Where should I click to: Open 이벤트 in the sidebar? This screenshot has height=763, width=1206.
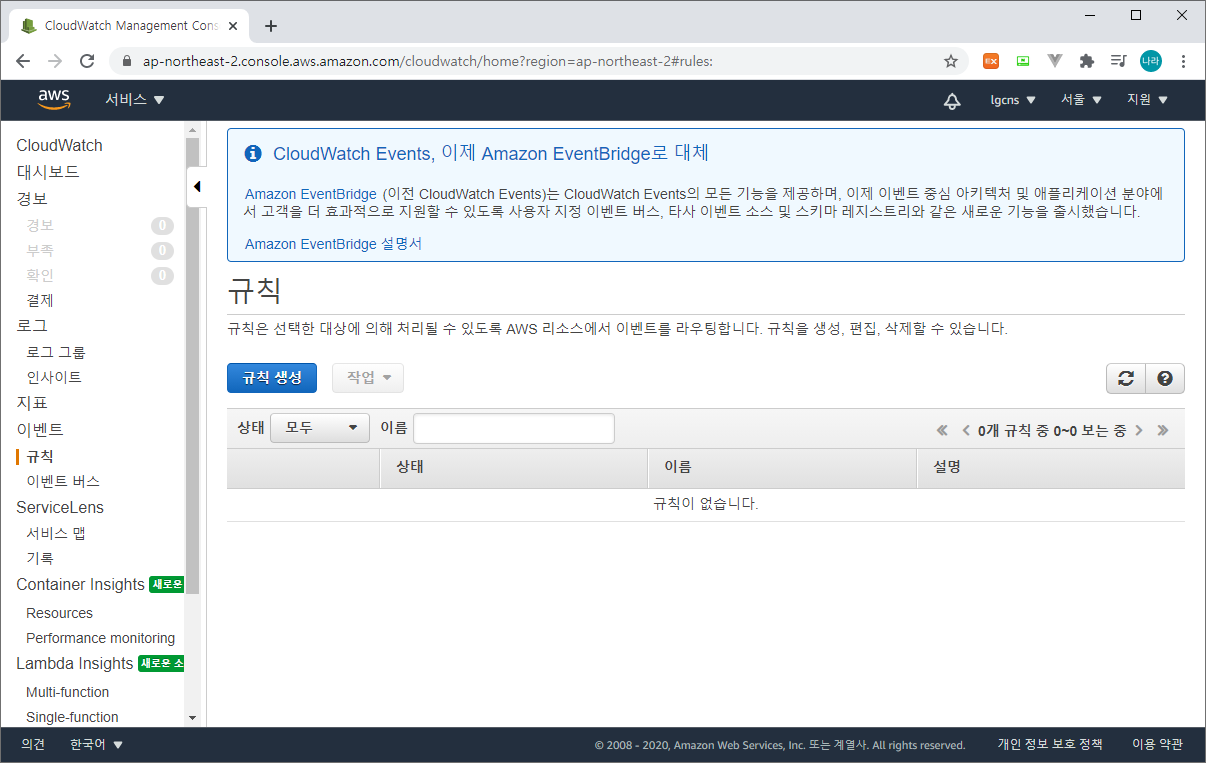(40, 429)
